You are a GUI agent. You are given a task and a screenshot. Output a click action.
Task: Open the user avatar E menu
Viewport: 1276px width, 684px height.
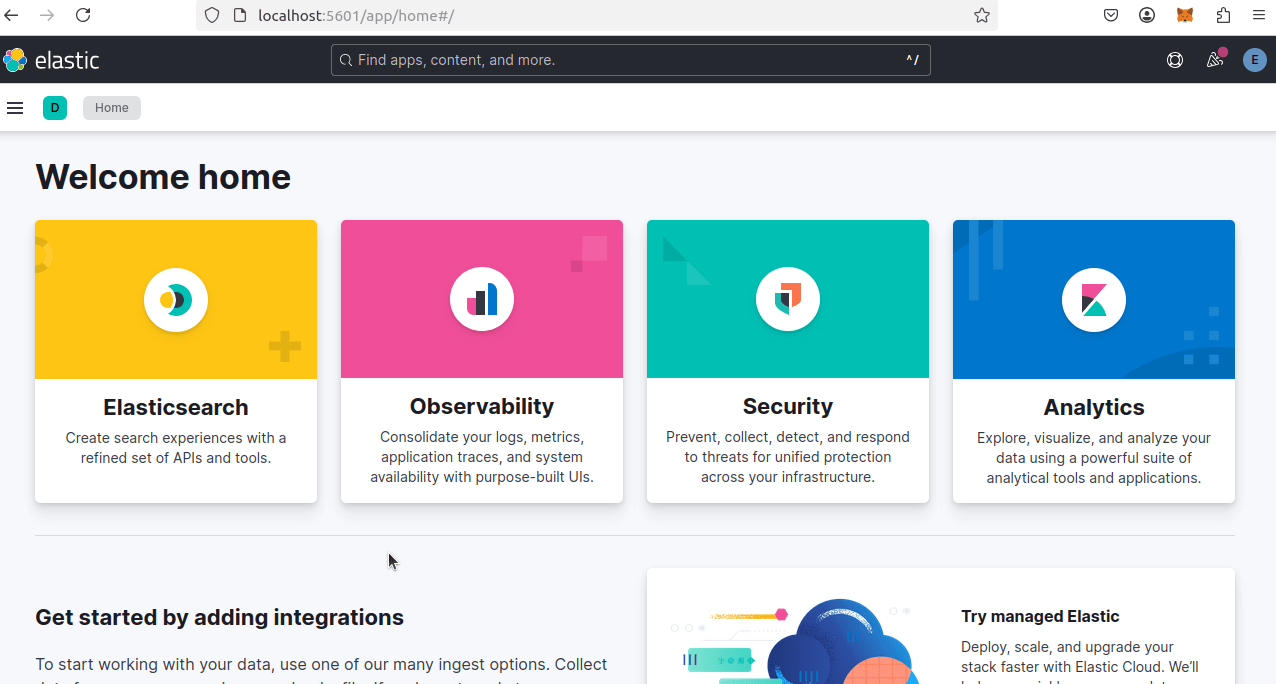point(1255,60)
